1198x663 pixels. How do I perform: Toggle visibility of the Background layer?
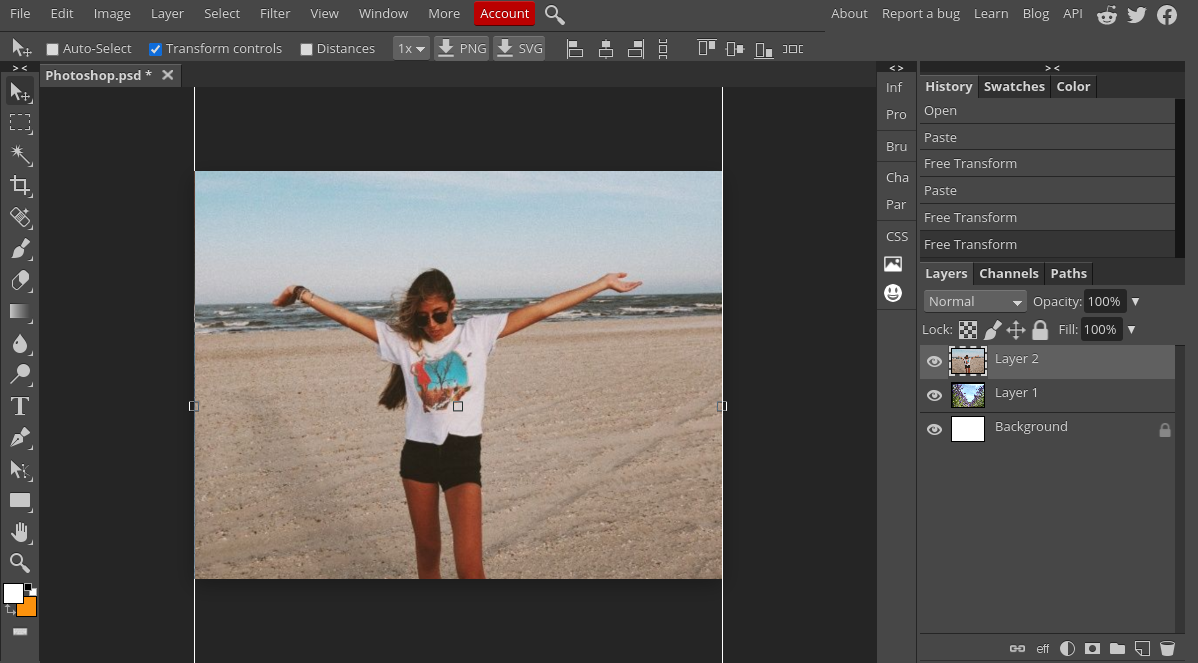934,429
